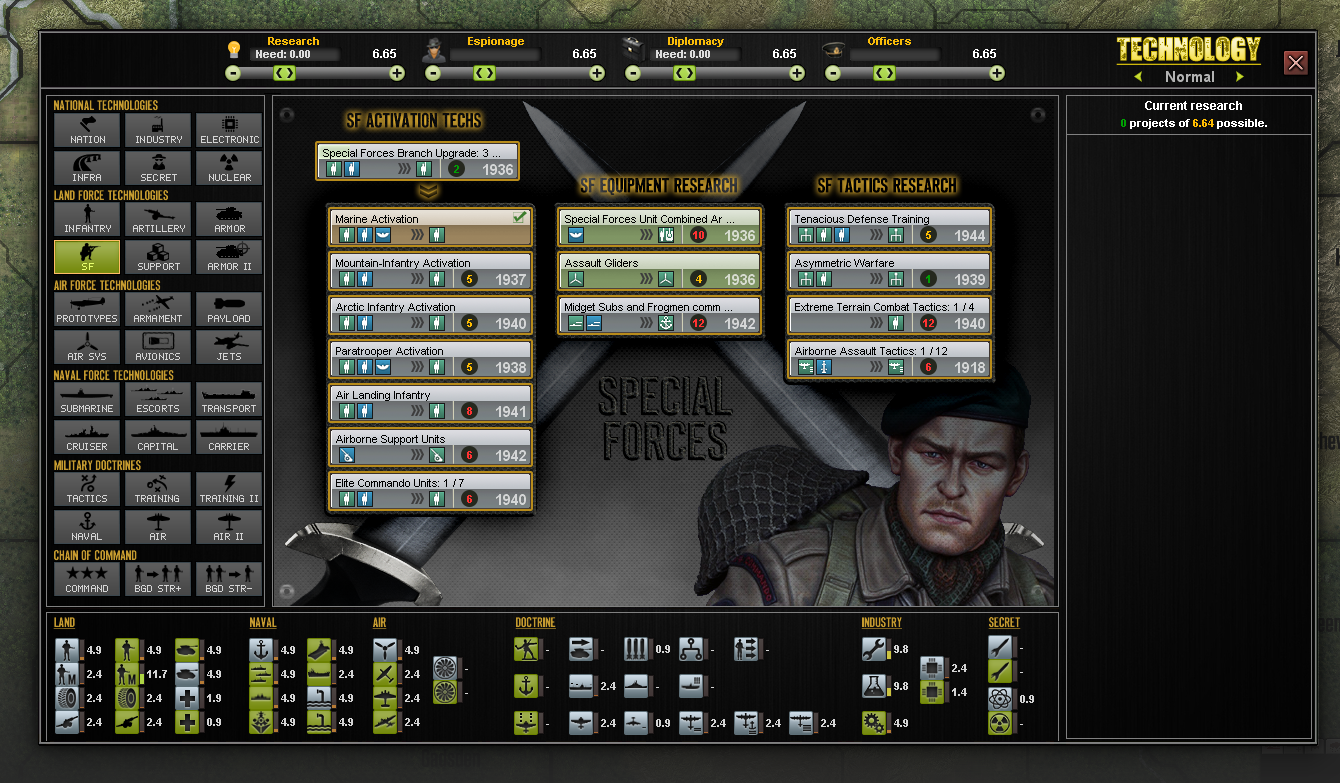Screen dimensions: 1340x783
Task: Research Airborne Support Units
Action: coord(431,447)
